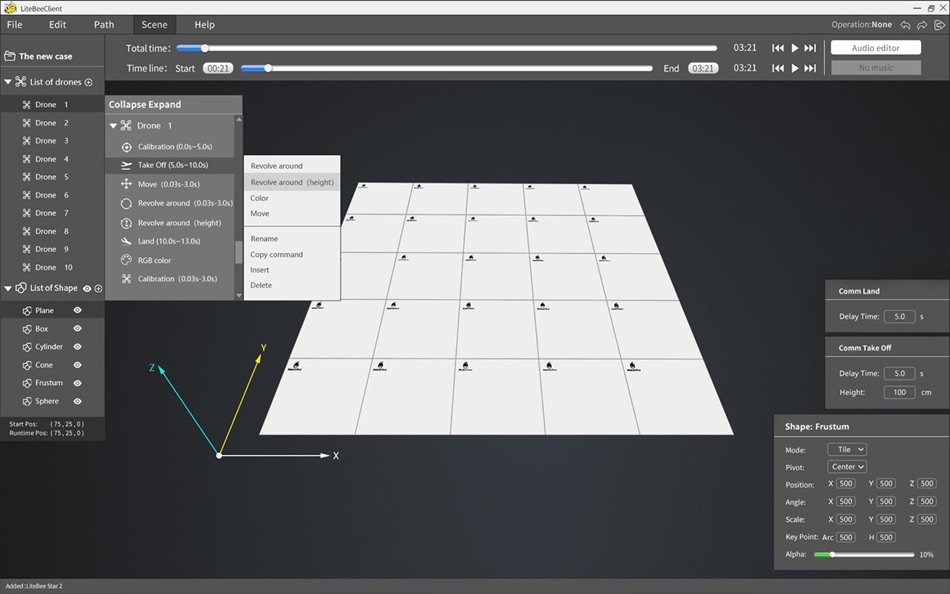Play the Time line segment
The image size is (950, 594).
coord(795,68)
